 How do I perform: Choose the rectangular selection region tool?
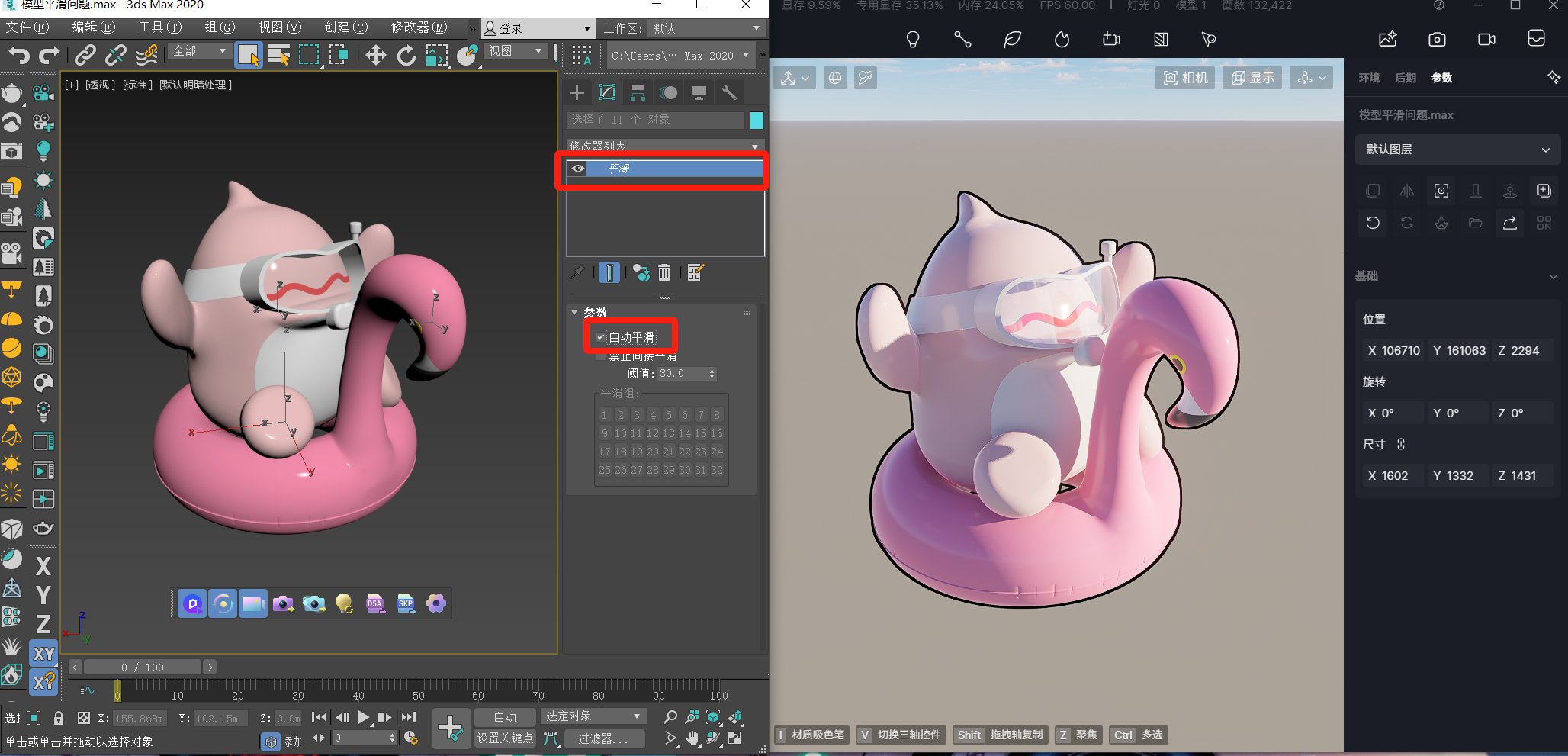[x=309, y=55]
